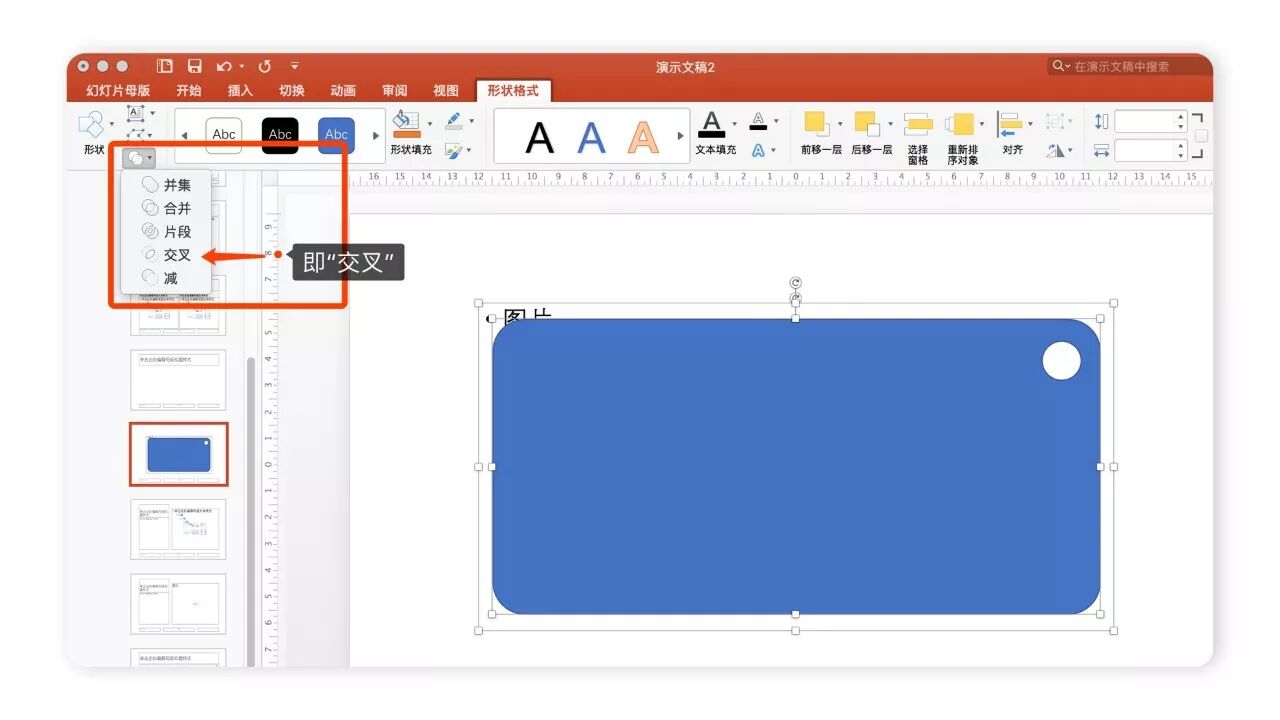Viewport: 1280px width, 720px height.
Task: Click the Undo arrow icon
Action: 224,66
